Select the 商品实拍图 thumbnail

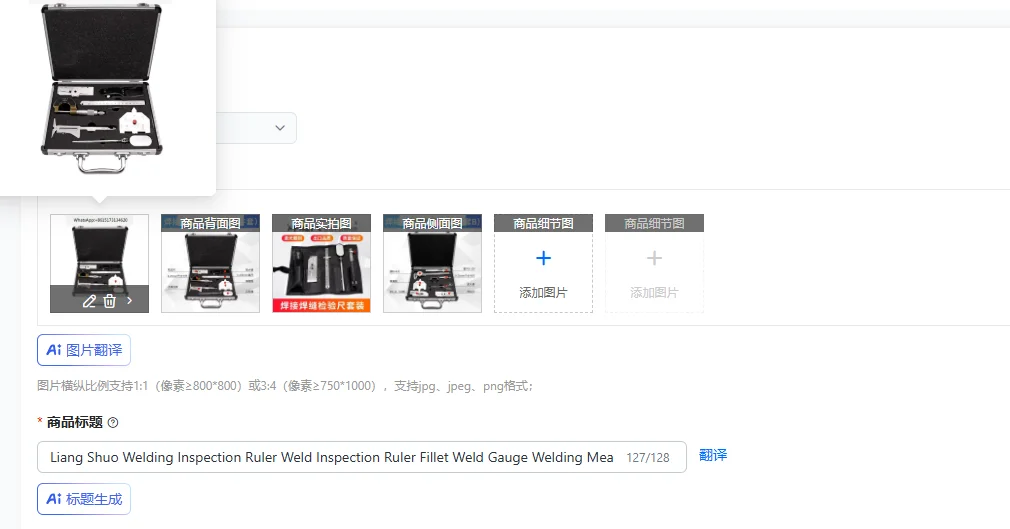pos(321,264)
